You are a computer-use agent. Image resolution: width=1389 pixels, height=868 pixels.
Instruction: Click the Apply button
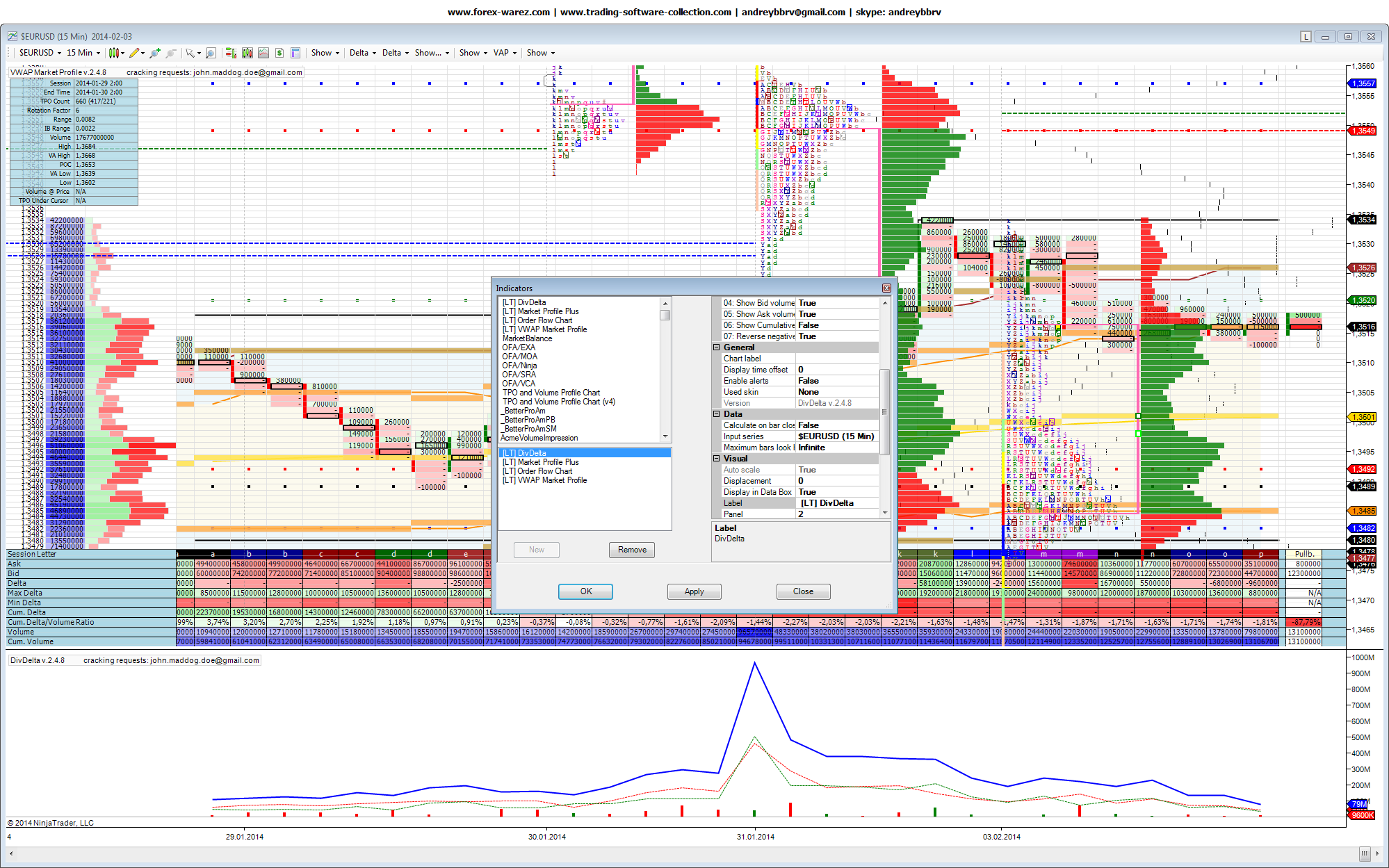click(694, 591)
